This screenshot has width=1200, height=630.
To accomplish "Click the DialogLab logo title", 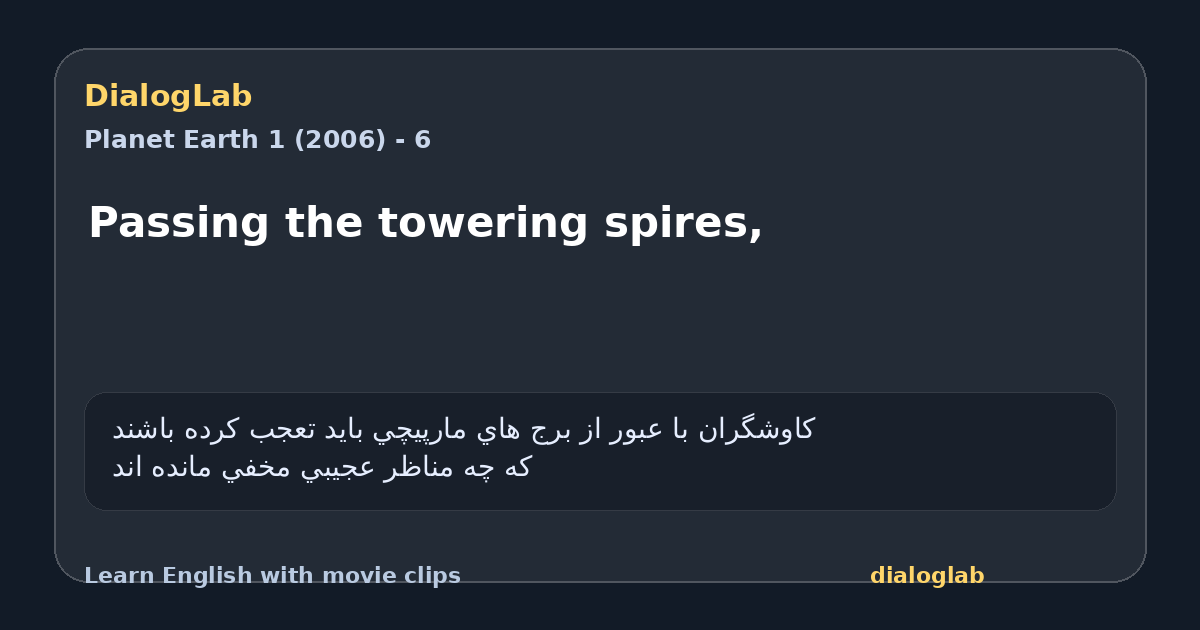I will coord(168,97).
